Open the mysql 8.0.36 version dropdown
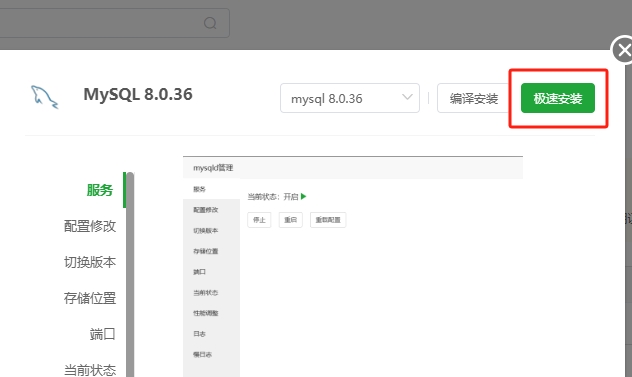The image size is (632, 377). pos(350,98)
